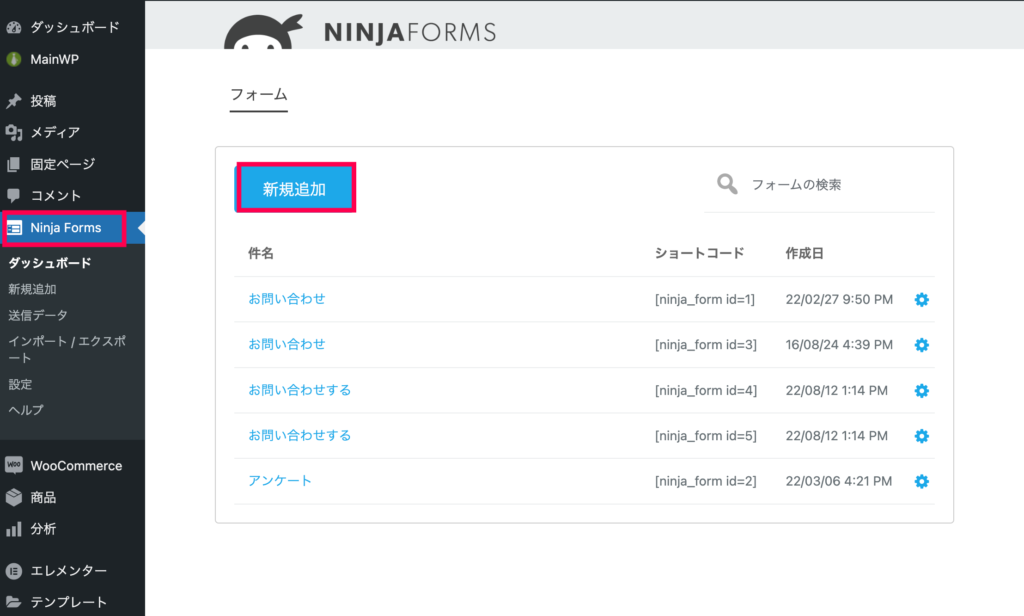Click shortcode [ninja_form id=2]
1024x616 pixels.
point(705,481)
